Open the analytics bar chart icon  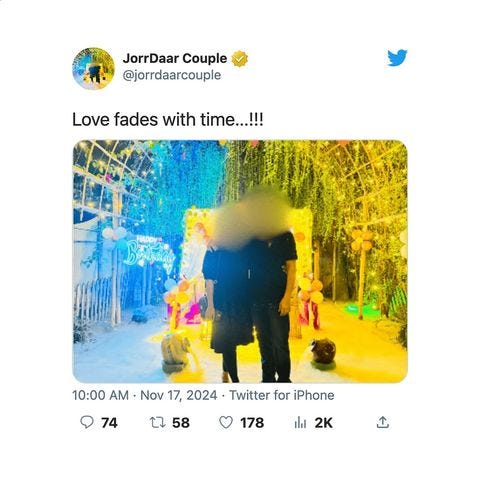(300, 423)
